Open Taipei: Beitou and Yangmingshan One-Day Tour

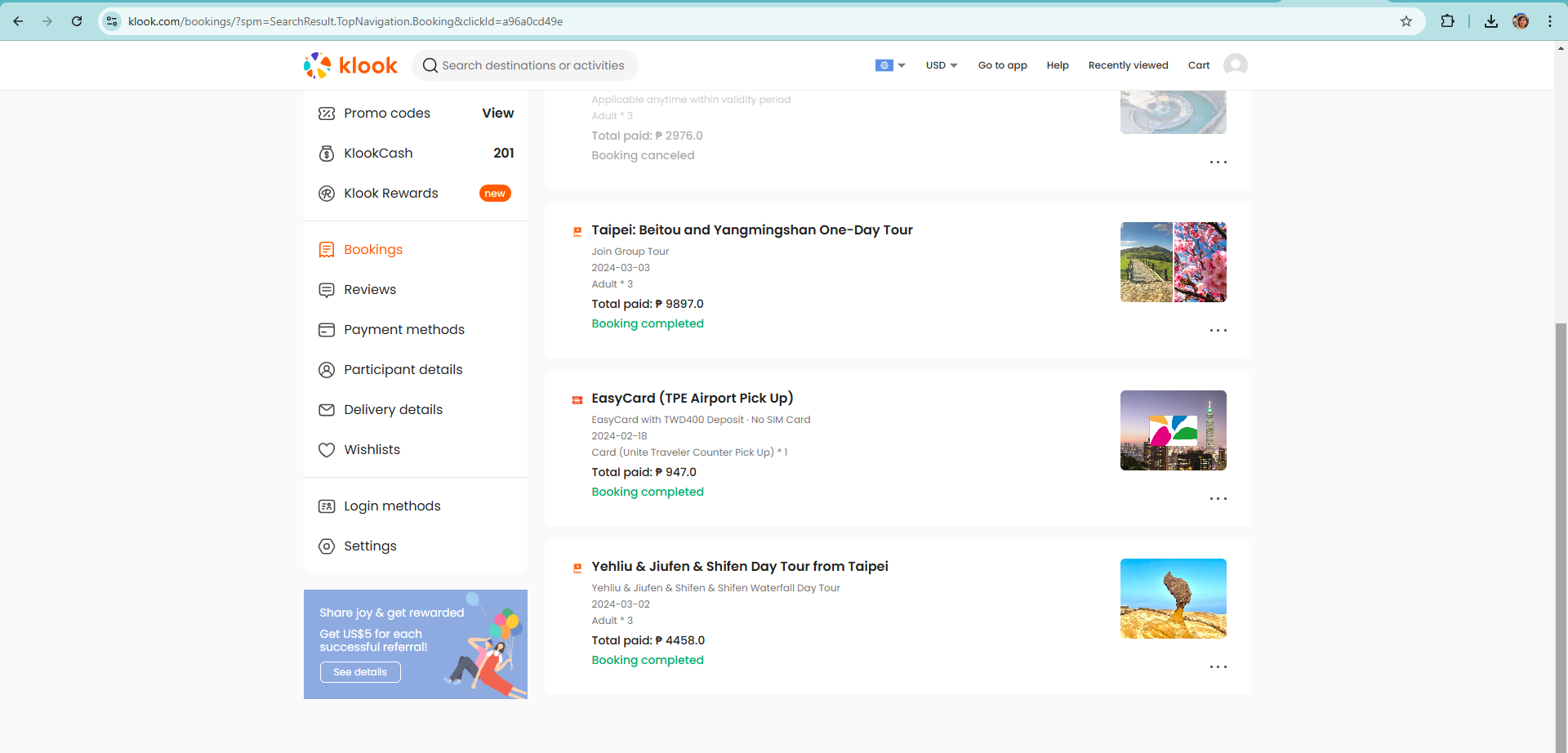(x=752, y=230)
